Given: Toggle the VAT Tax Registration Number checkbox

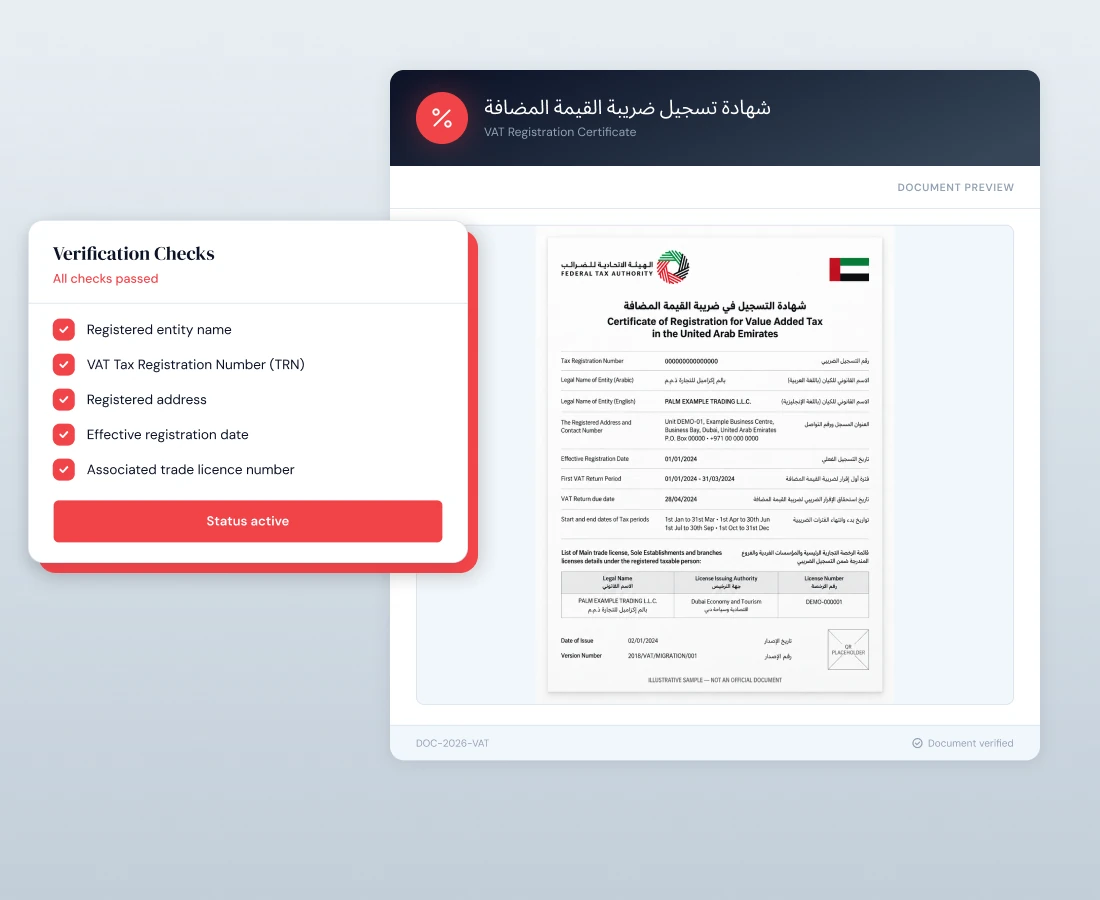Looking at the screenshot, I should [64, 365].
